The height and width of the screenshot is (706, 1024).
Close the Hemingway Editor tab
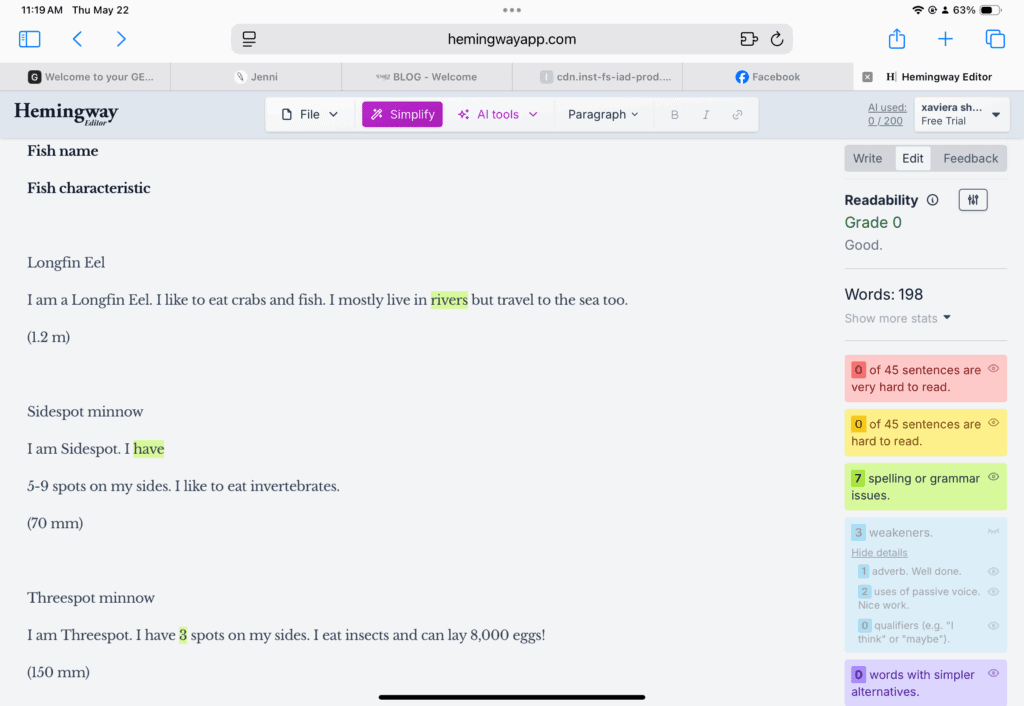pyautogui.click(x=867, y=77)
